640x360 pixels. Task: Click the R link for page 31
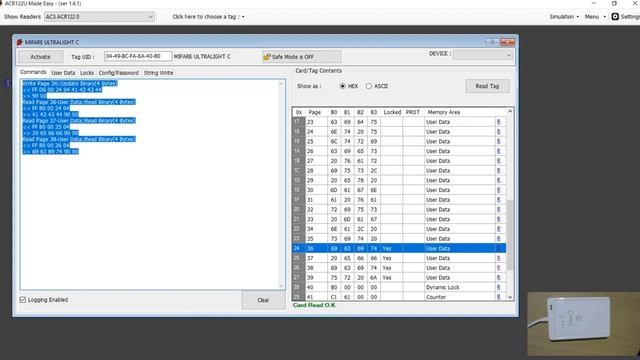click(498, 200)
